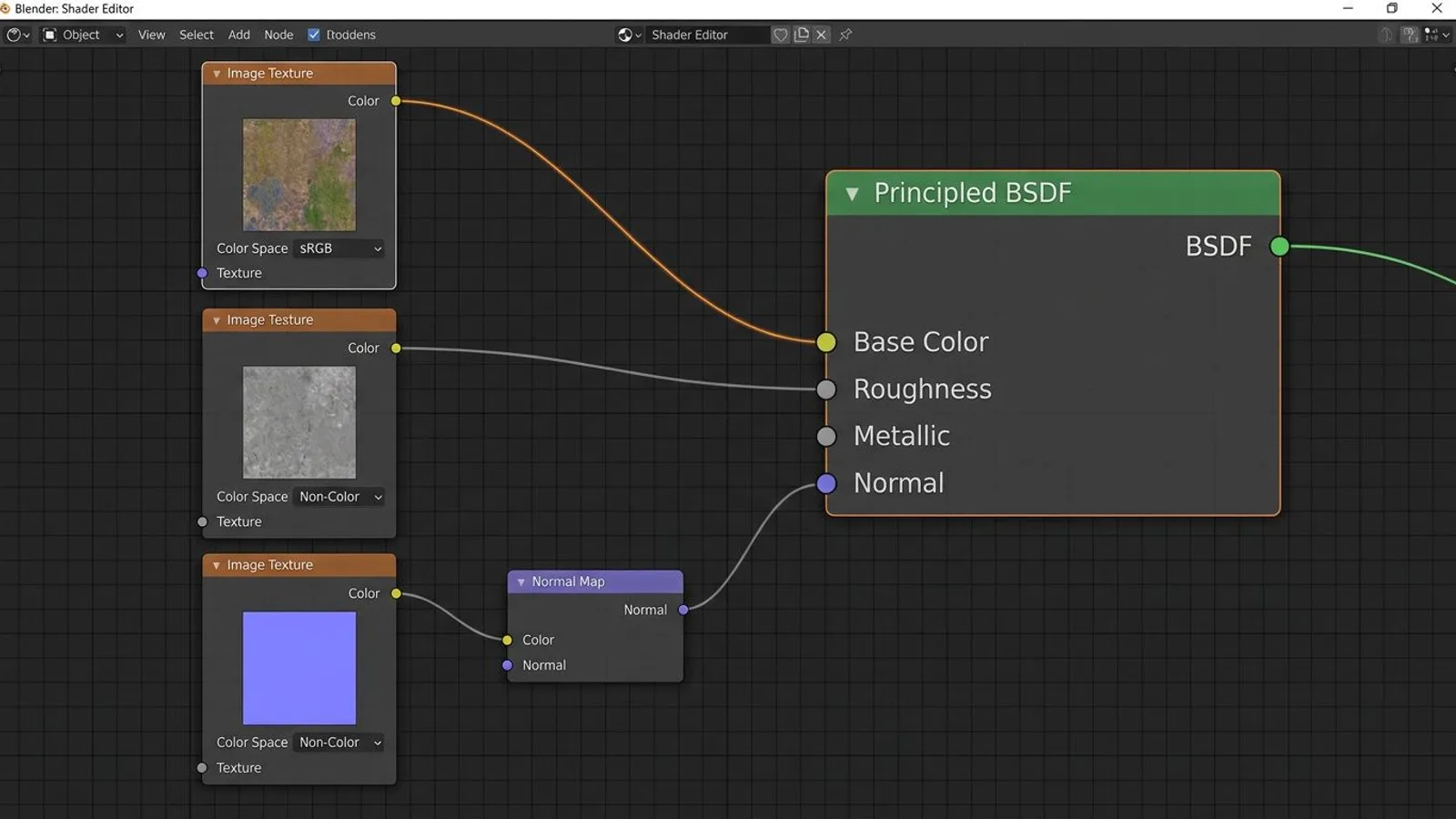Image resolution: width=1456 pixels, height=819 pixels.
Task: Collapse the Principled BSDF node triangle
Action: tap(852, 193)
